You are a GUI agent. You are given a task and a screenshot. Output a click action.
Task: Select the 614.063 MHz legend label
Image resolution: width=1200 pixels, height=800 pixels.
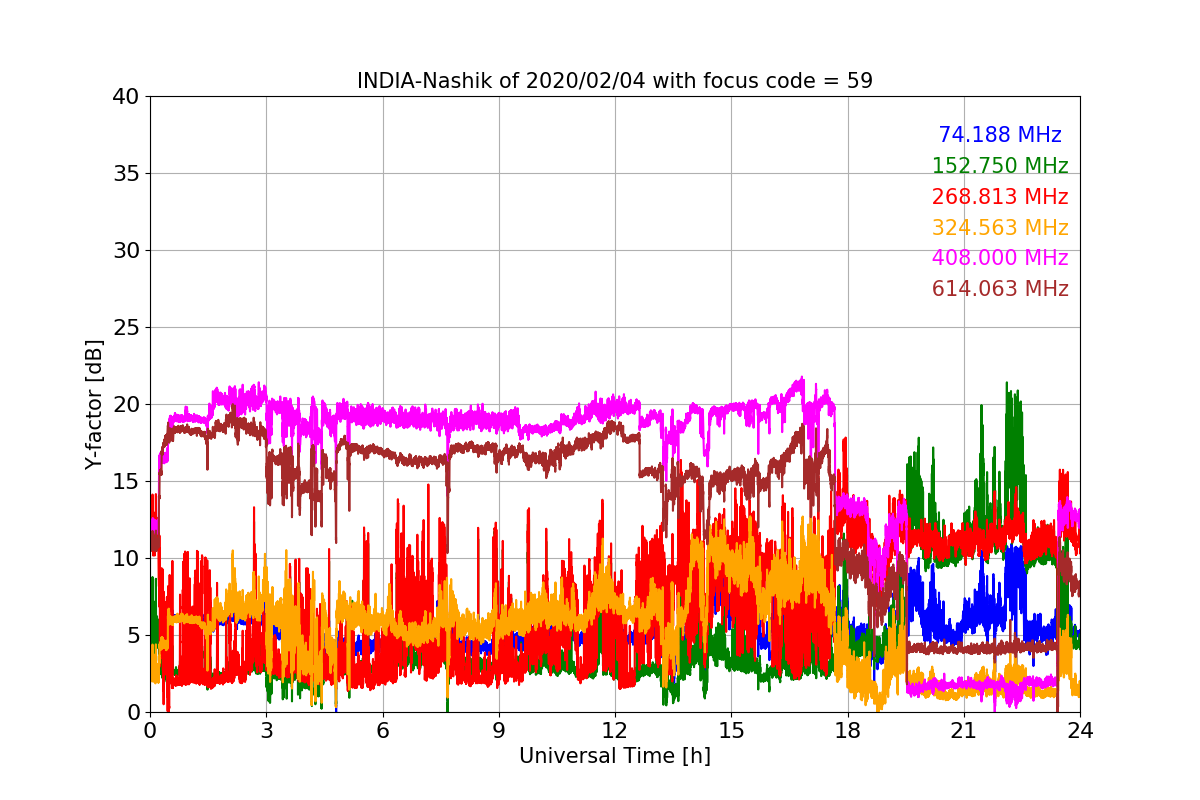1000,289
